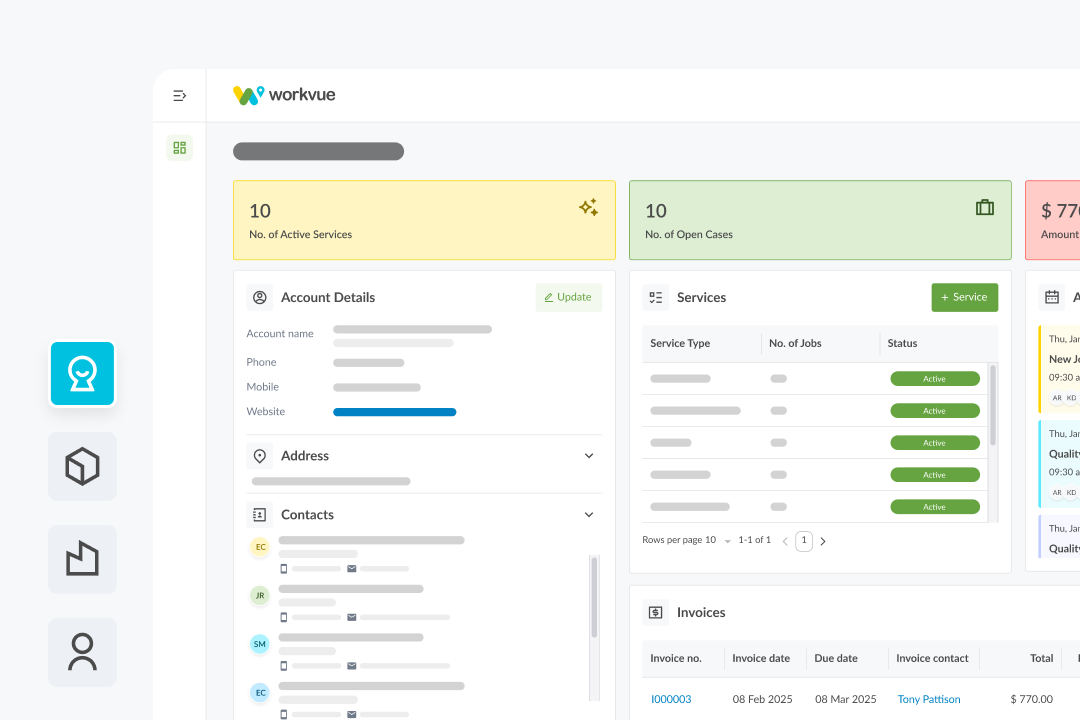Screen dimensions: 1080x720
Task: Click the avatar icon beside Account Details
Action: [x=260, y=297]
